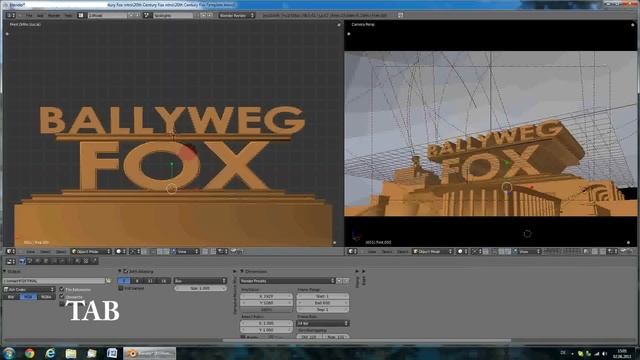Open the Help menu in top header
Viewport: 640px width, 360px height.
[x=69, y=16]
